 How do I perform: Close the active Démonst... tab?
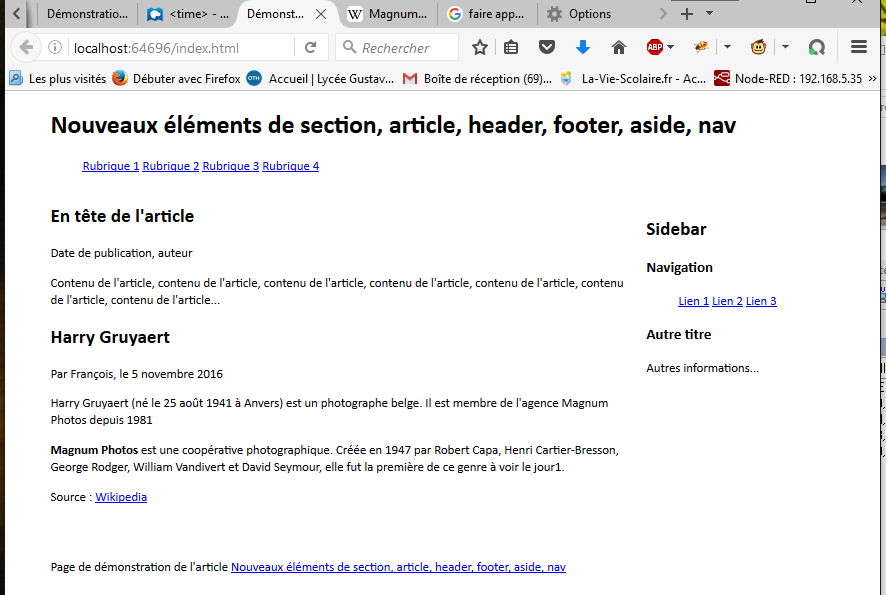coord(321,14)
